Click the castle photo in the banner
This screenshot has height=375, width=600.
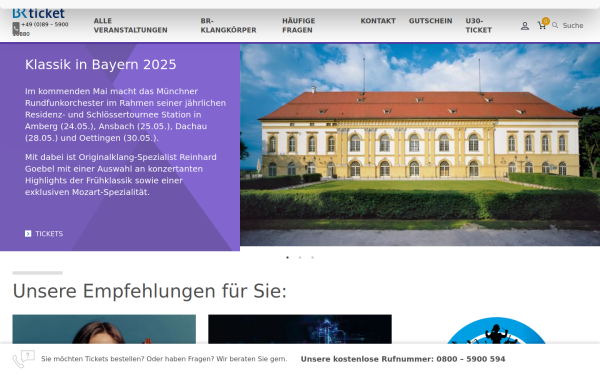coord(420,145)
